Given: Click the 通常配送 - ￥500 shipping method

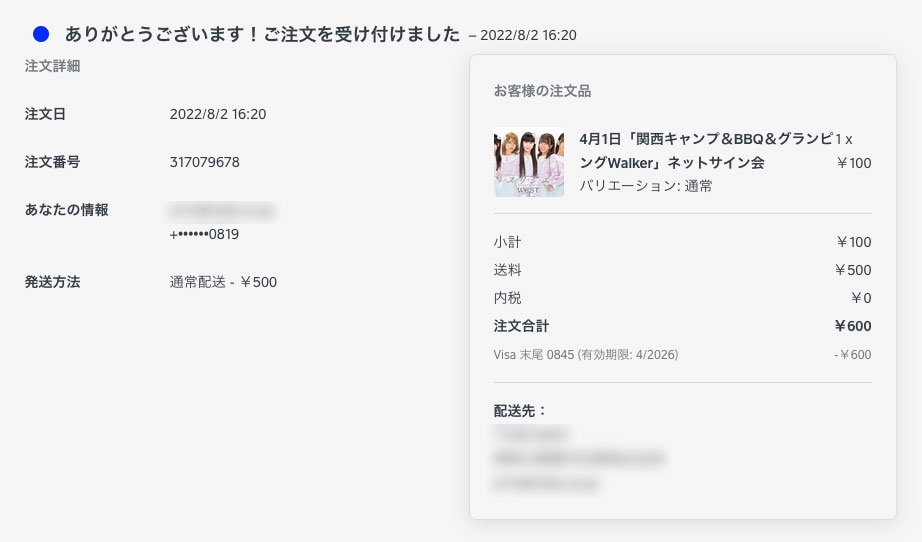Looking at the screenshot, I should pyautogui.click(x=223, y=282).
